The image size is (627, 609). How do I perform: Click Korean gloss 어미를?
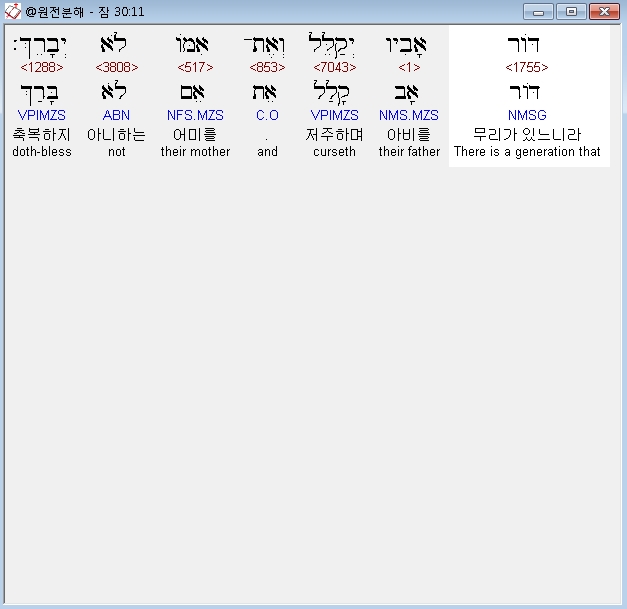(195, 134)
